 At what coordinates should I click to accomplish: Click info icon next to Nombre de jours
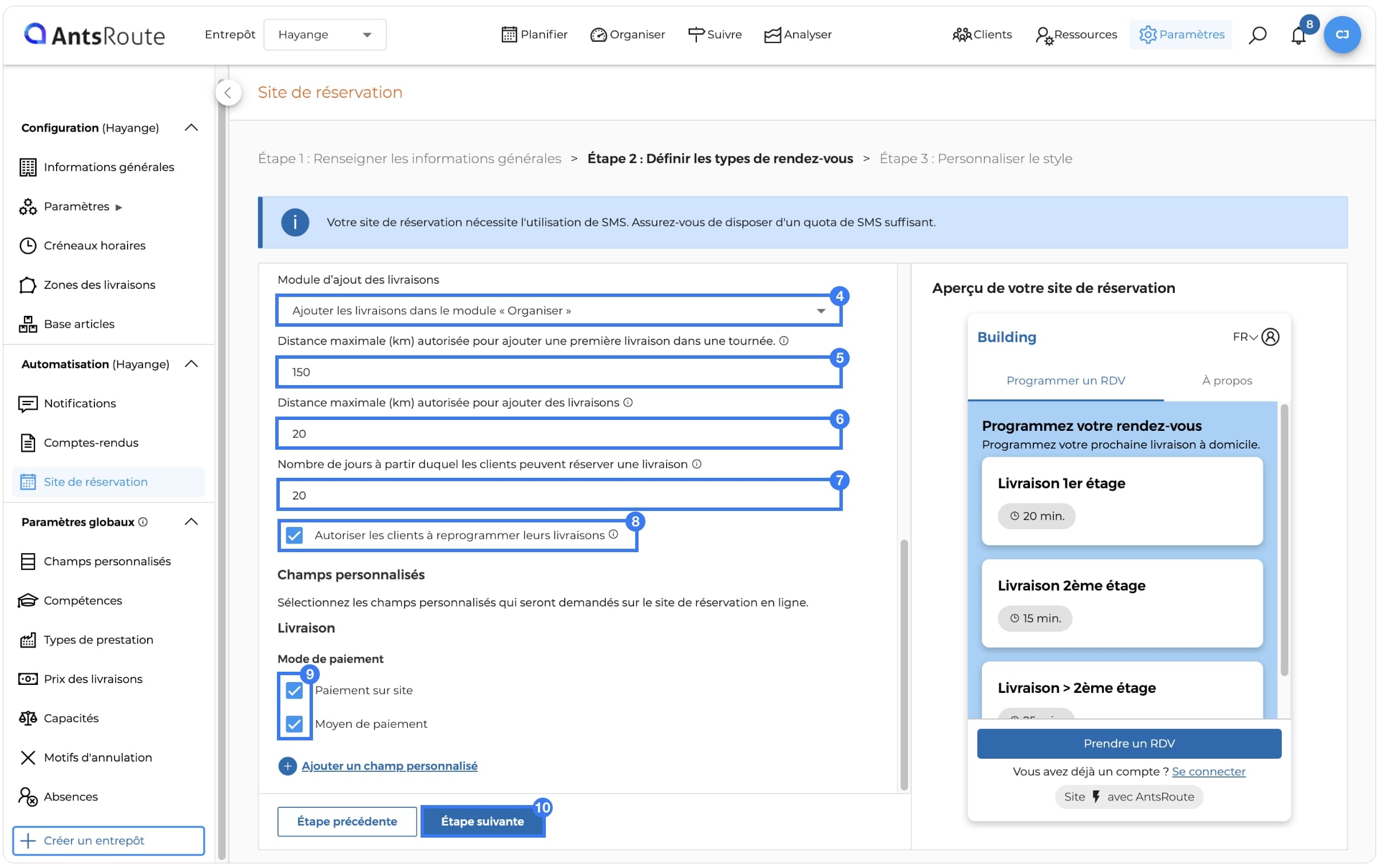[697, 465]
